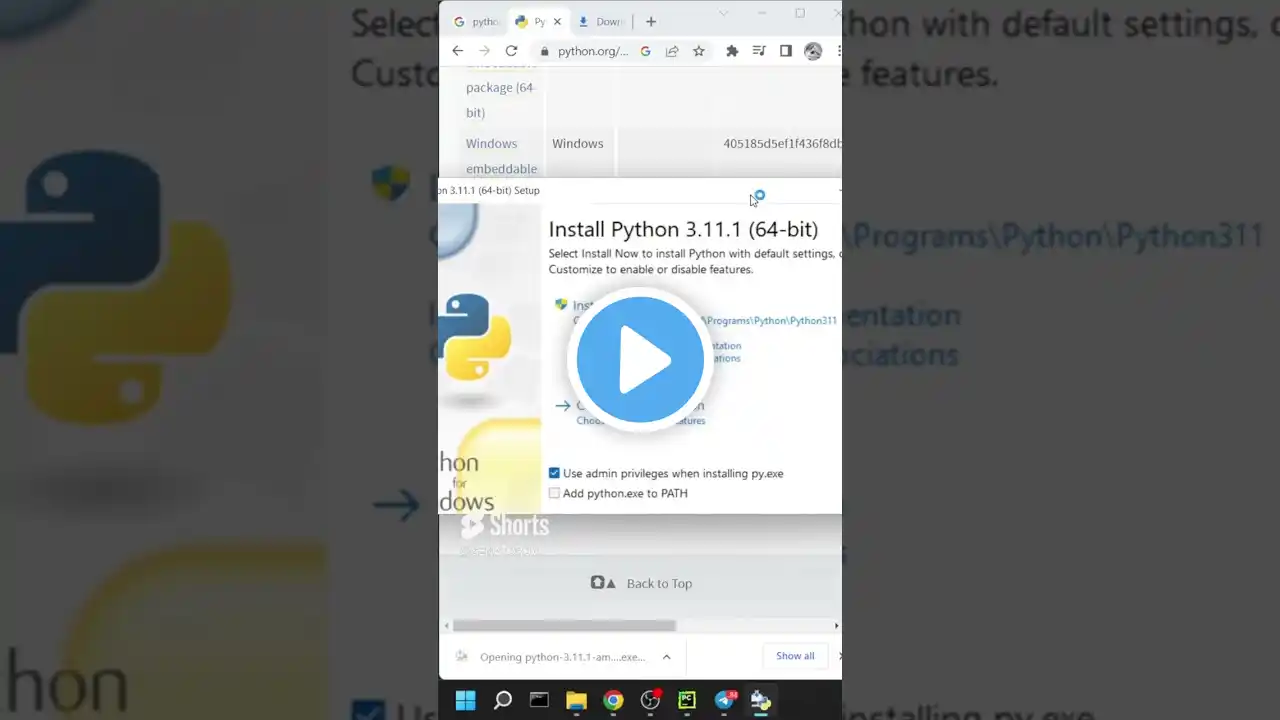This screenshot has height=720, width=1280.
Task: Share this page via address bar icon
Action: click(672, 51)
